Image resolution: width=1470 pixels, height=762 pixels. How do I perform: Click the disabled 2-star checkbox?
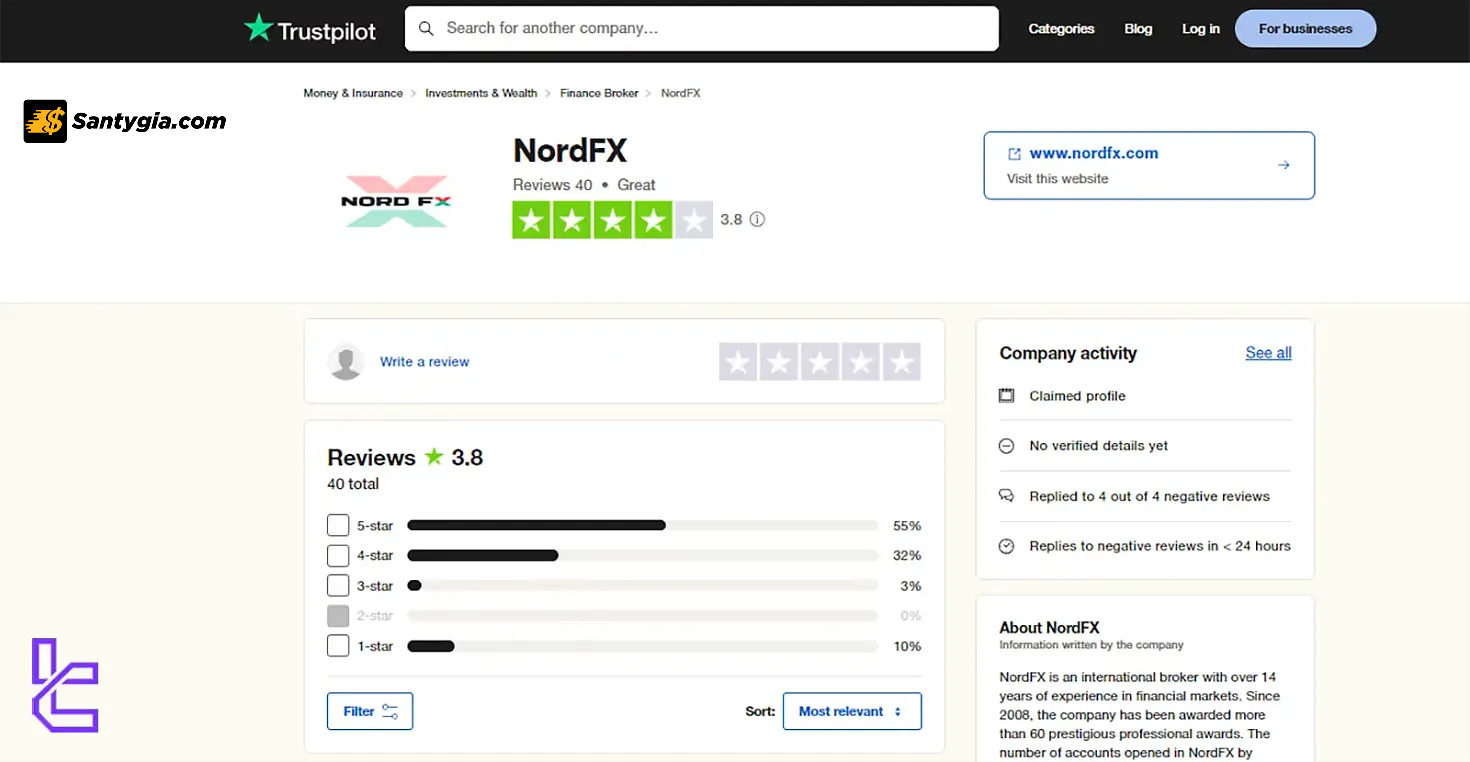click(338, 616)
